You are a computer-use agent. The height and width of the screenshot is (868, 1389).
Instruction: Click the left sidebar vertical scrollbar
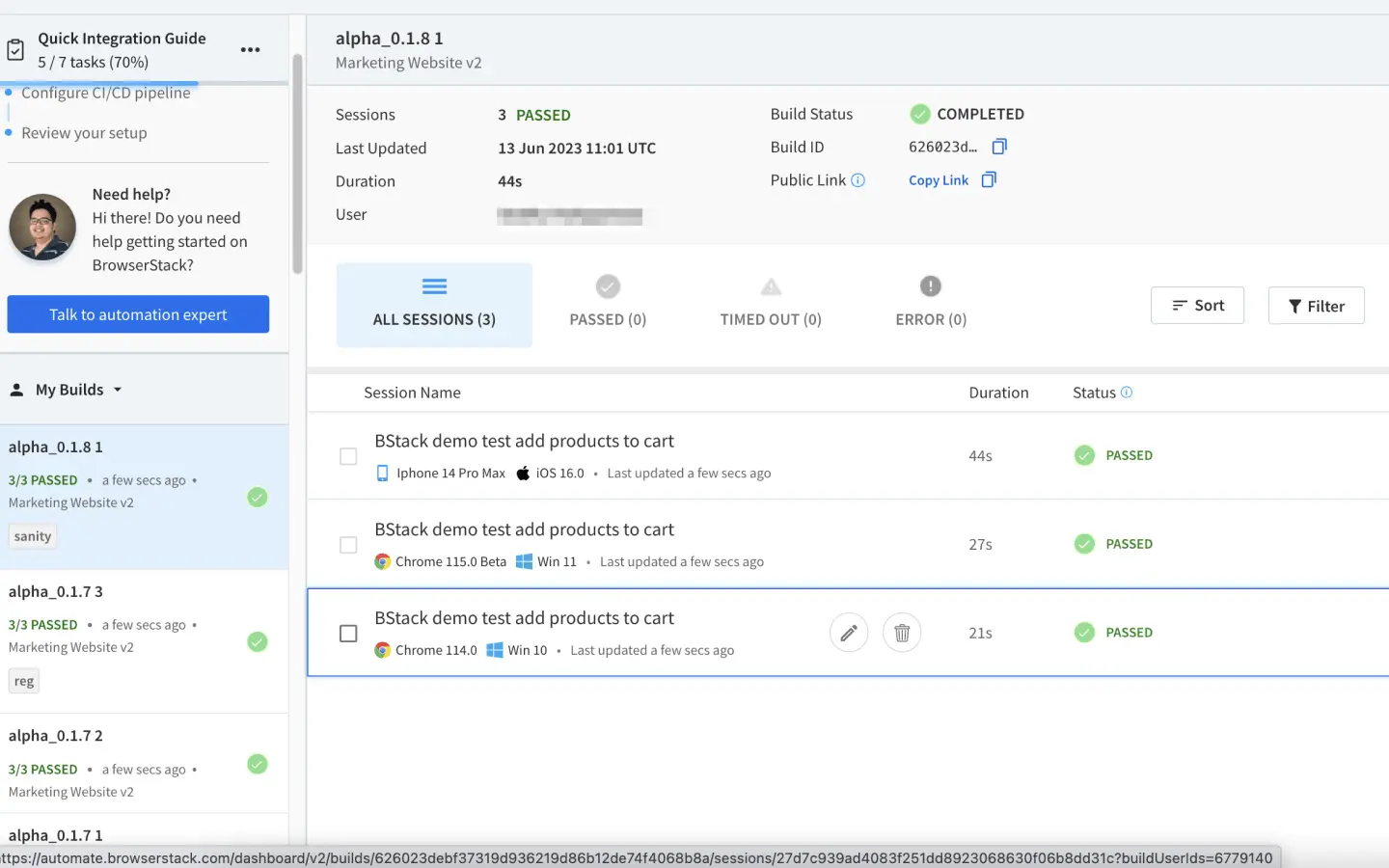pos(297,164)
